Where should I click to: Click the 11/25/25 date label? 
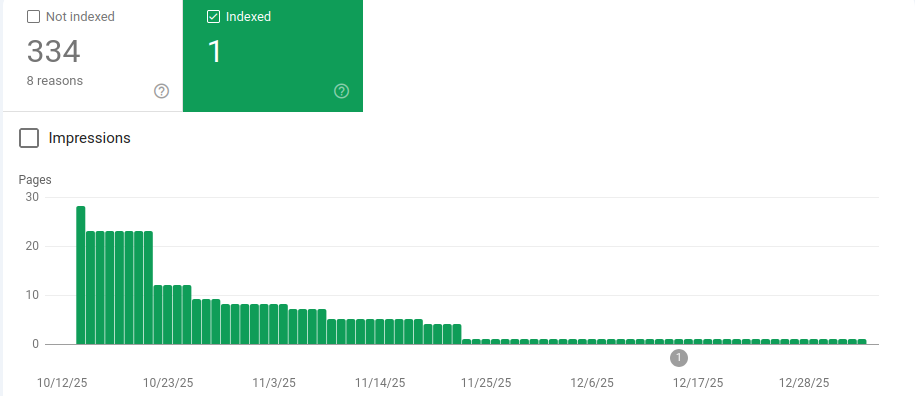[486, 383]
